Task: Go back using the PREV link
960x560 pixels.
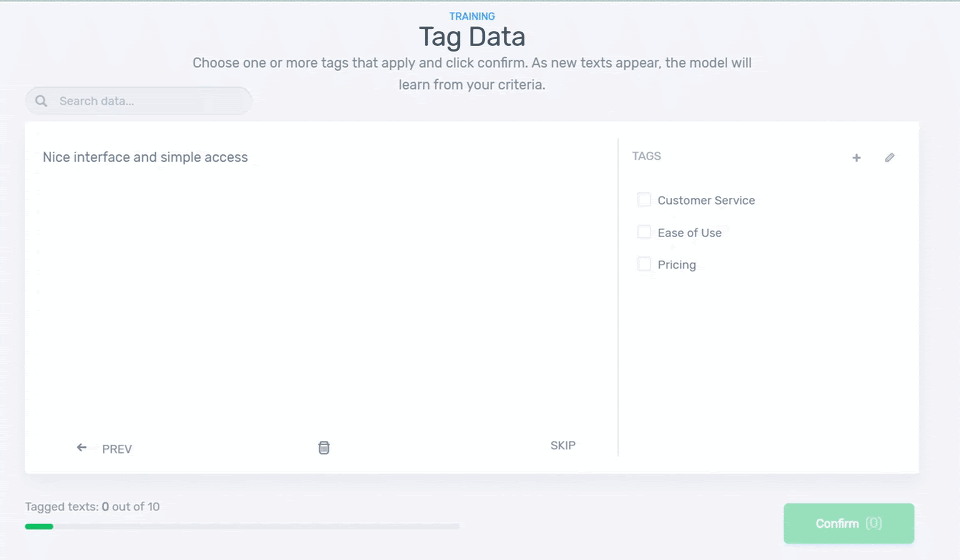Action: [x=116, y=449]
